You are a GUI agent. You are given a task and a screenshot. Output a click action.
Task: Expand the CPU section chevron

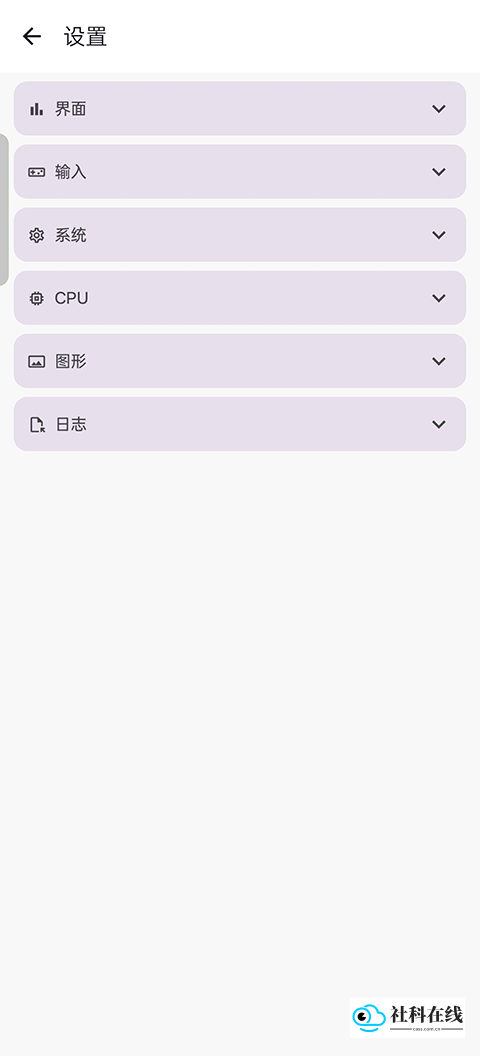pos(439,298)
